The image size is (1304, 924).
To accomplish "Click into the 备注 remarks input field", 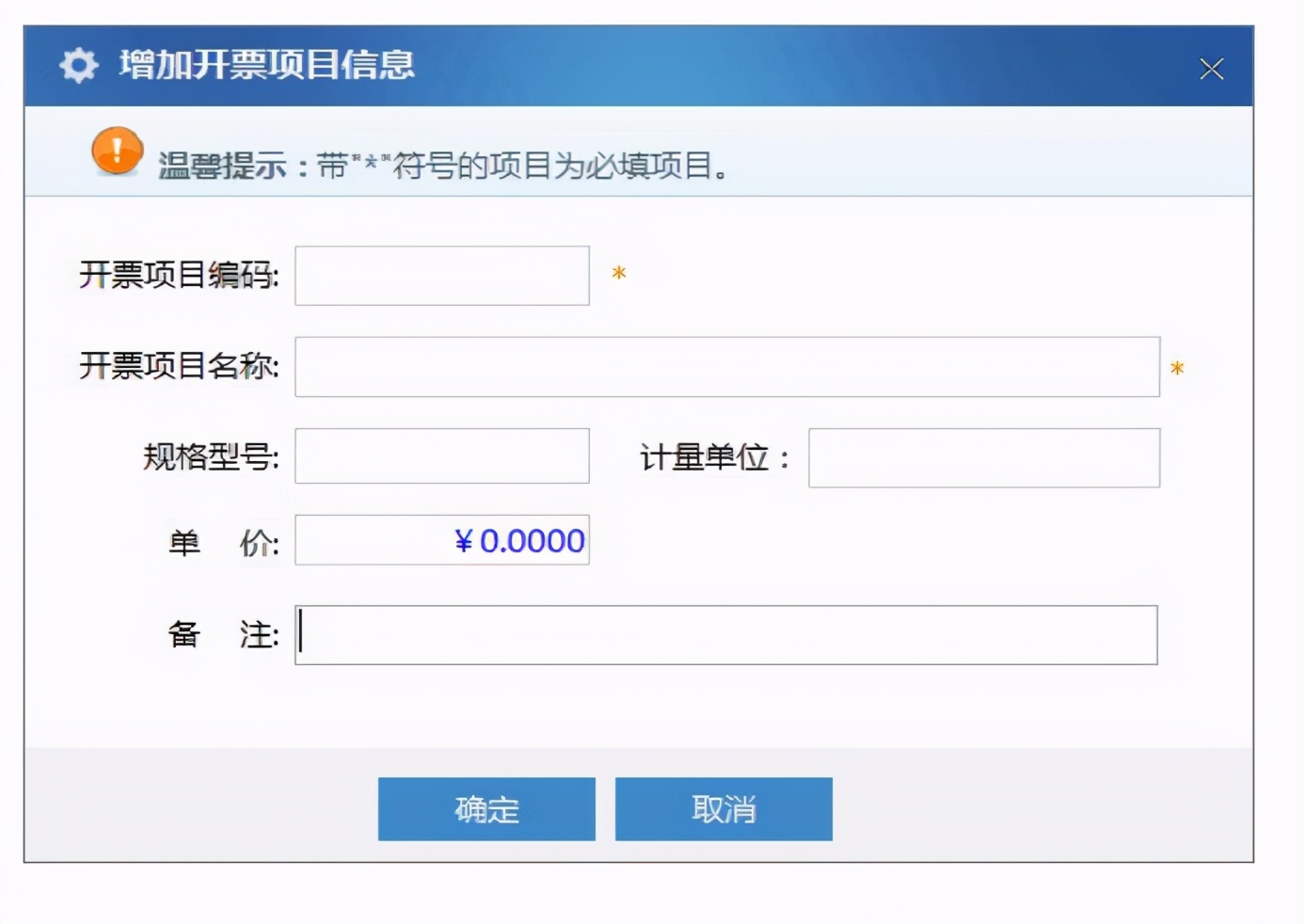I will (x=724, y=635).
